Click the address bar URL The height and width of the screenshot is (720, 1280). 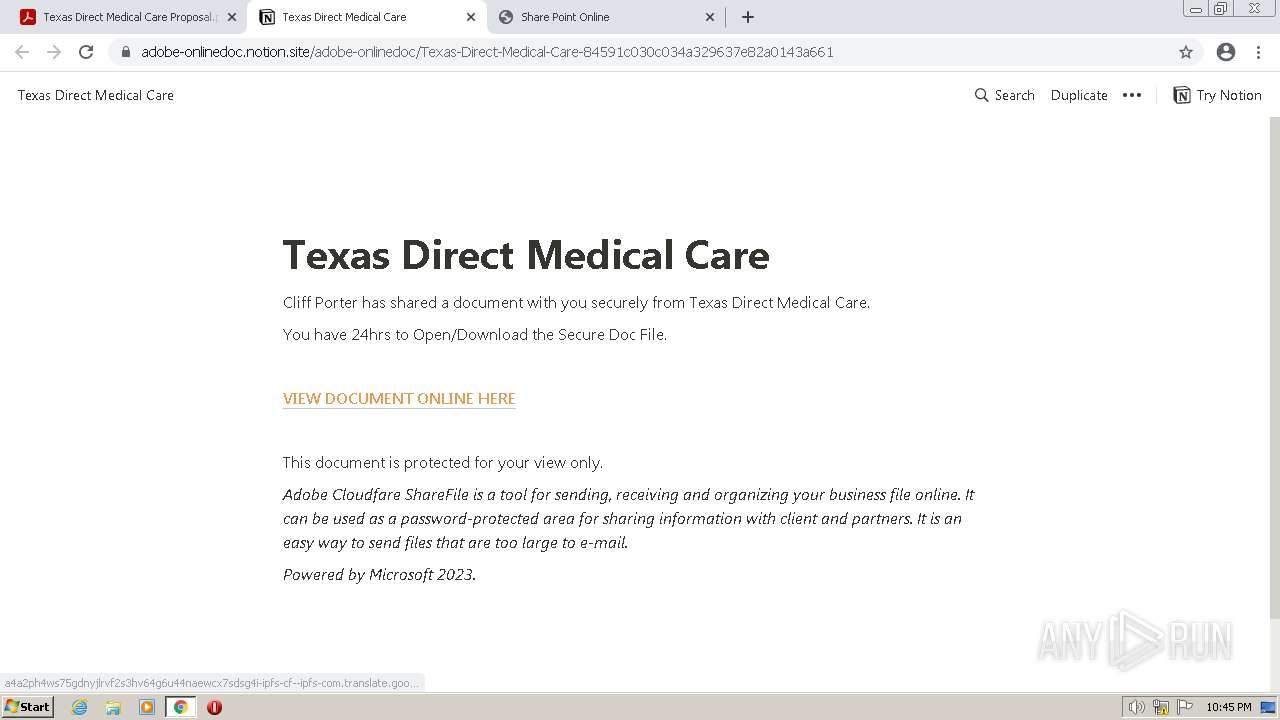pyautogui.click(x=487, y=52)
